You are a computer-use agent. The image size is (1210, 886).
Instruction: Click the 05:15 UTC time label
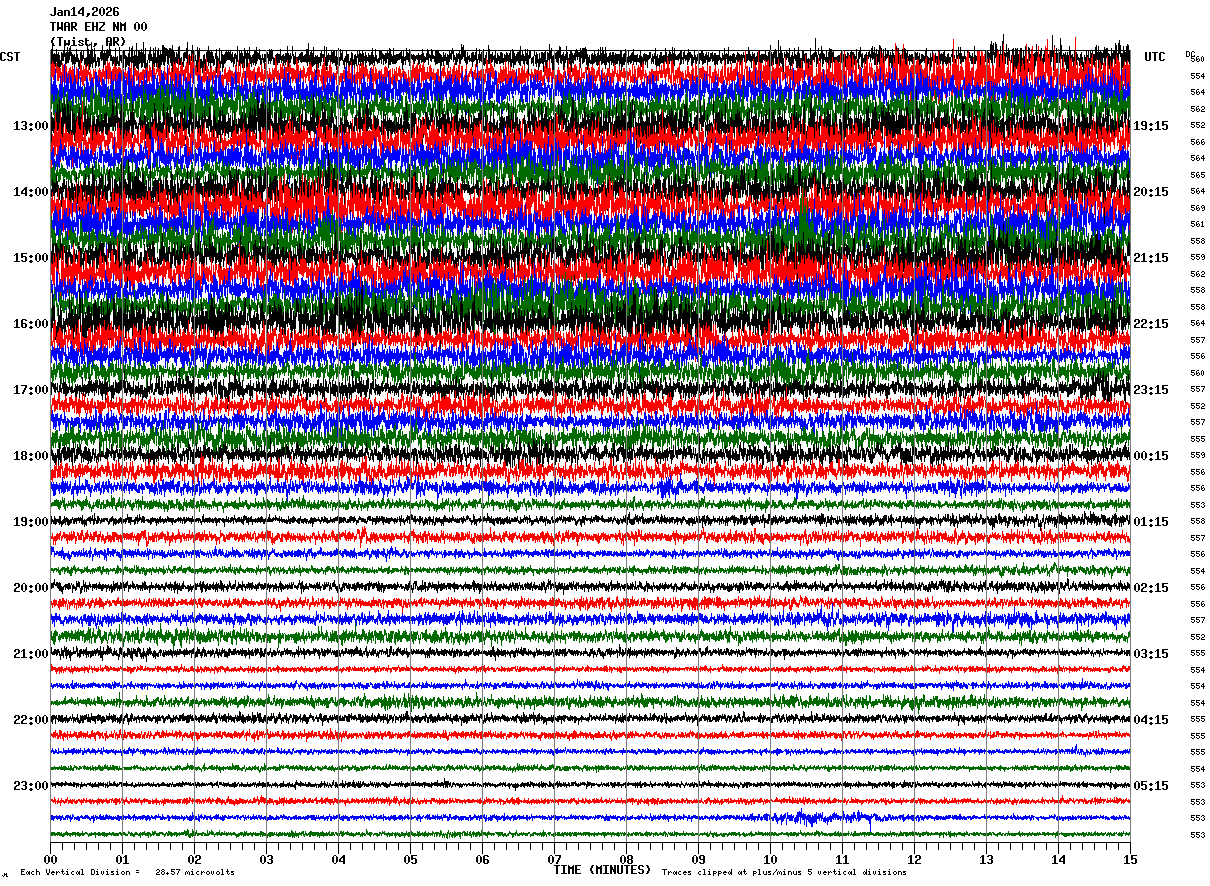(x=1151, y=786)
